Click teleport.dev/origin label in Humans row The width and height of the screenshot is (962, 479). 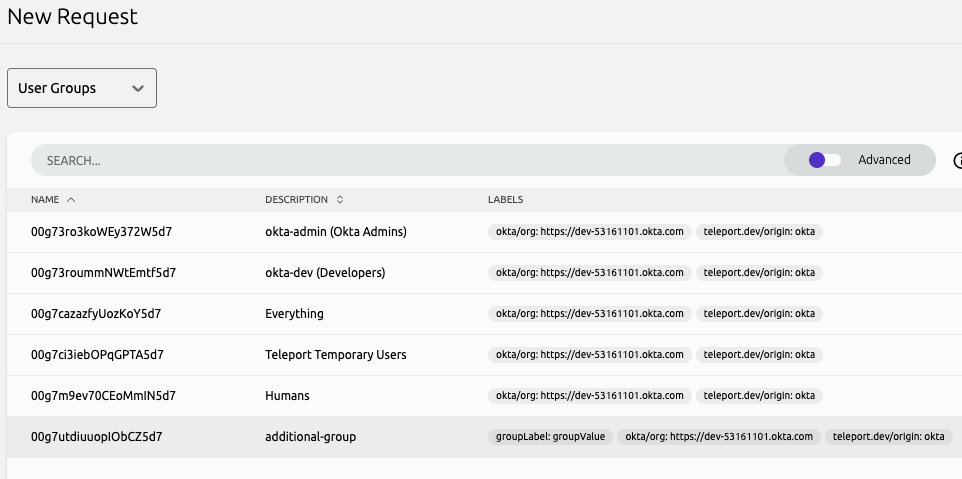click(x=759, y=396)
